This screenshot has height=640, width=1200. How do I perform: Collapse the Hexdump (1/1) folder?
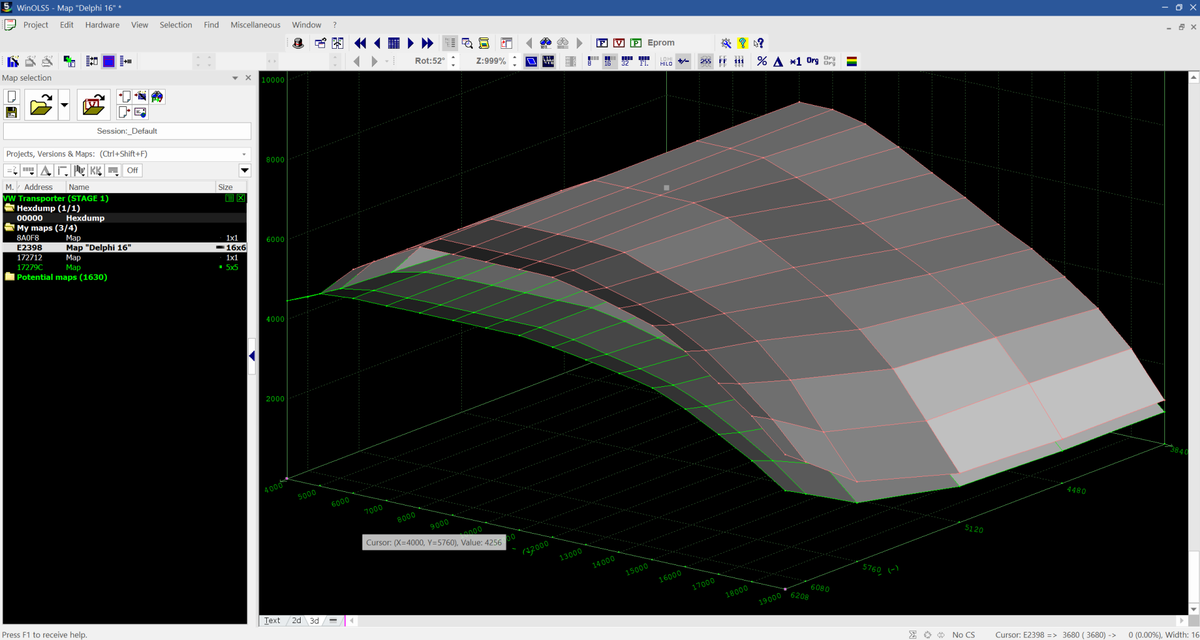tap(10, 208)
